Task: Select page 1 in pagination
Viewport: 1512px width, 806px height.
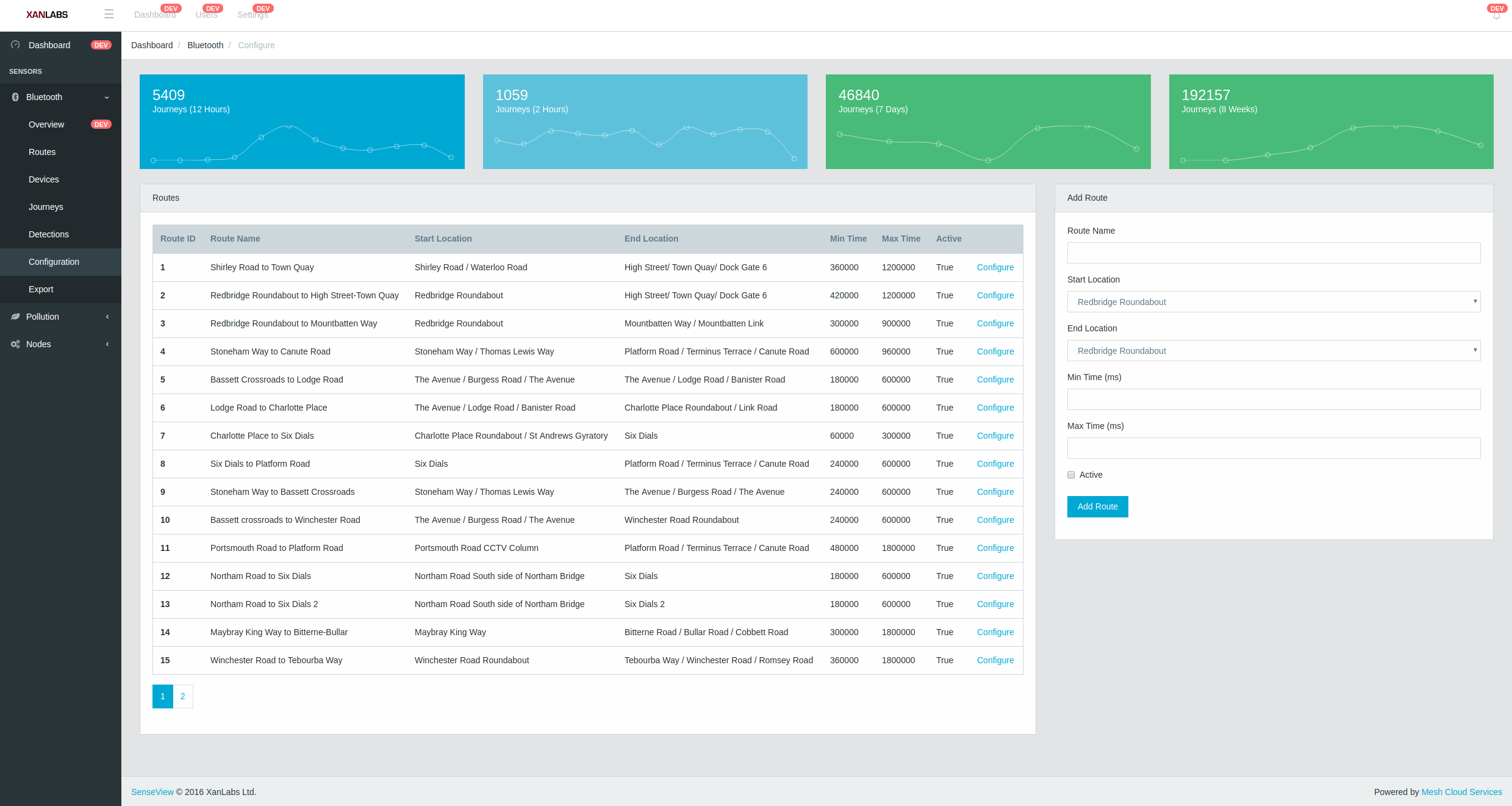Action: pyautogui.click(x=163, y=696)
